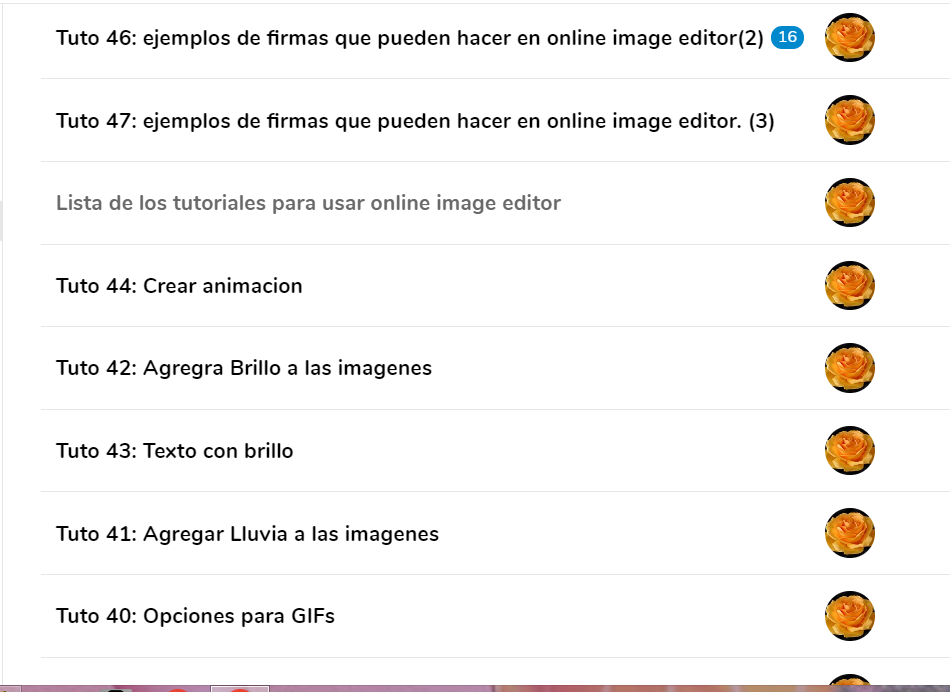The image size is (950, 692).
Task: Open topic Tuto 44: Crear animacion
Action: (x=179, y=286)
